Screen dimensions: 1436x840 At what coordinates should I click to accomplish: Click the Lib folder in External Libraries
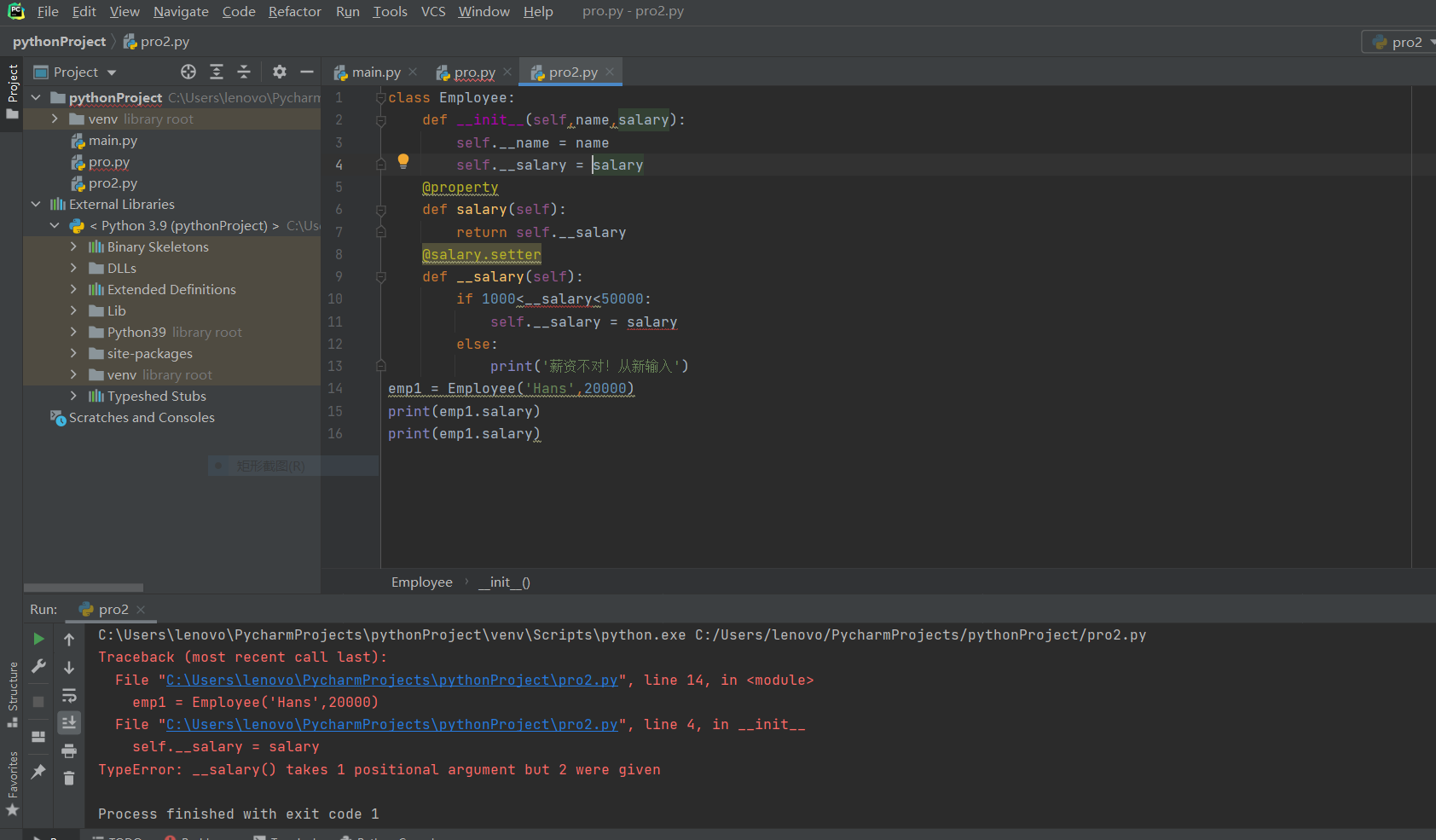pyautogui.click(x=117, y=310)
